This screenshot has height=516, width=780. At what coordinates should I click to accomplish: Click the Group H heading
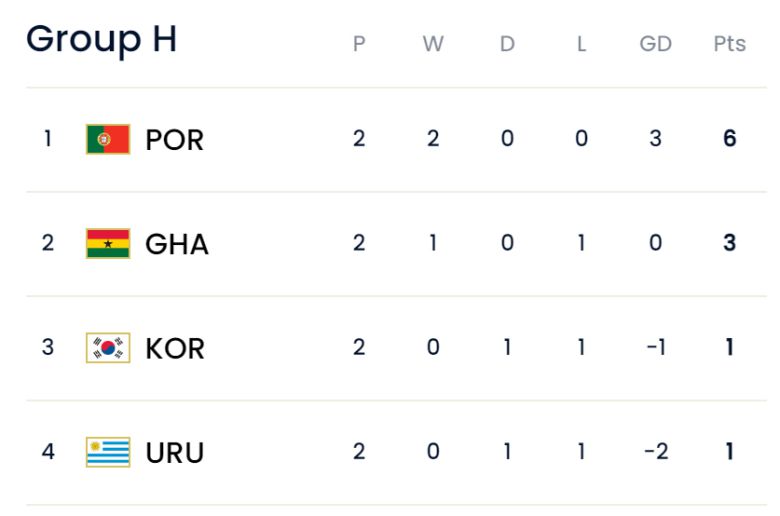coord(101,40)
